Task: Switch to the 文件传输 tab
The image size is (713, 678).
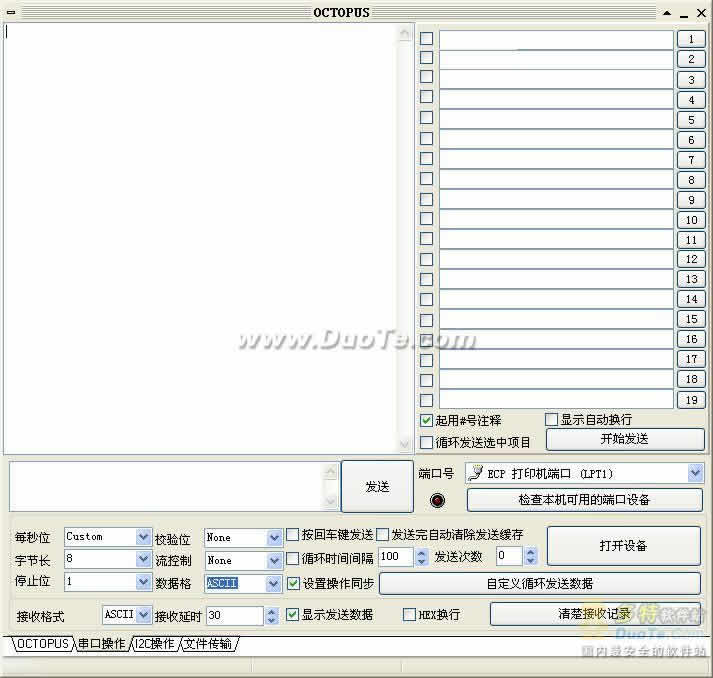Action: coord(208,644)
